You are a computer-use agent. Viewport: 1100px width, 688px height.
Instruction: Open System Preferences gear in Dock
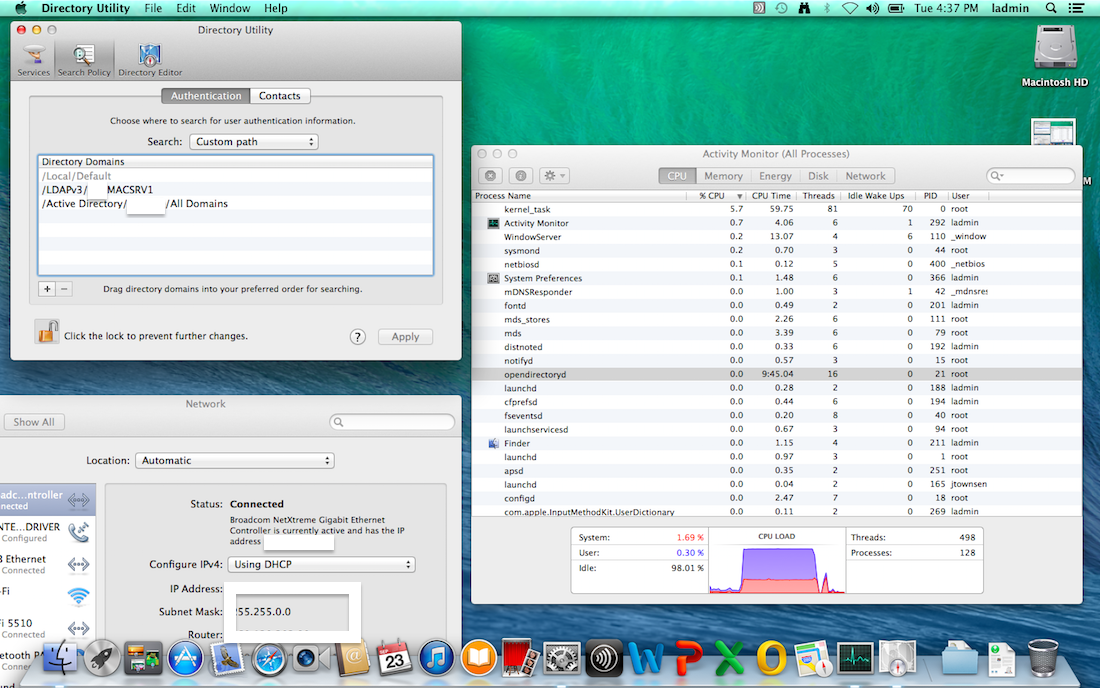[x=562, y=658]
